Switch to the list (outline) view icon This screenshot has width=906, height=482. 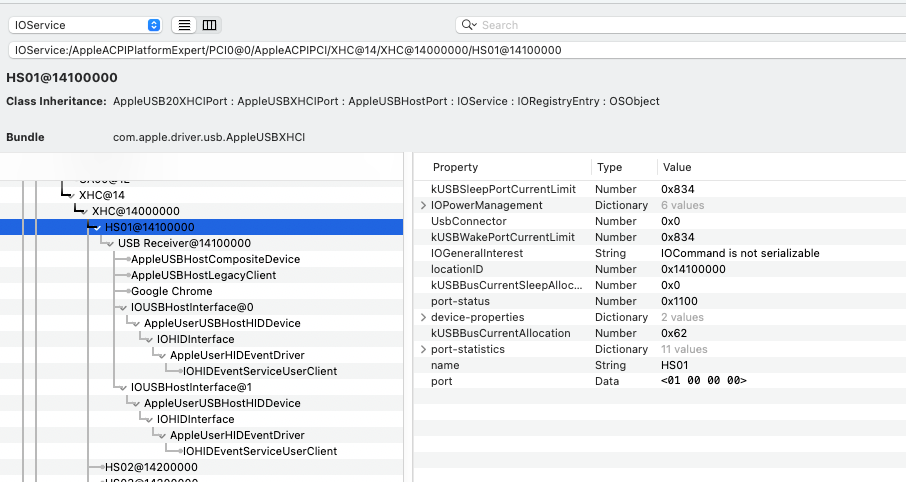point(185,25)
